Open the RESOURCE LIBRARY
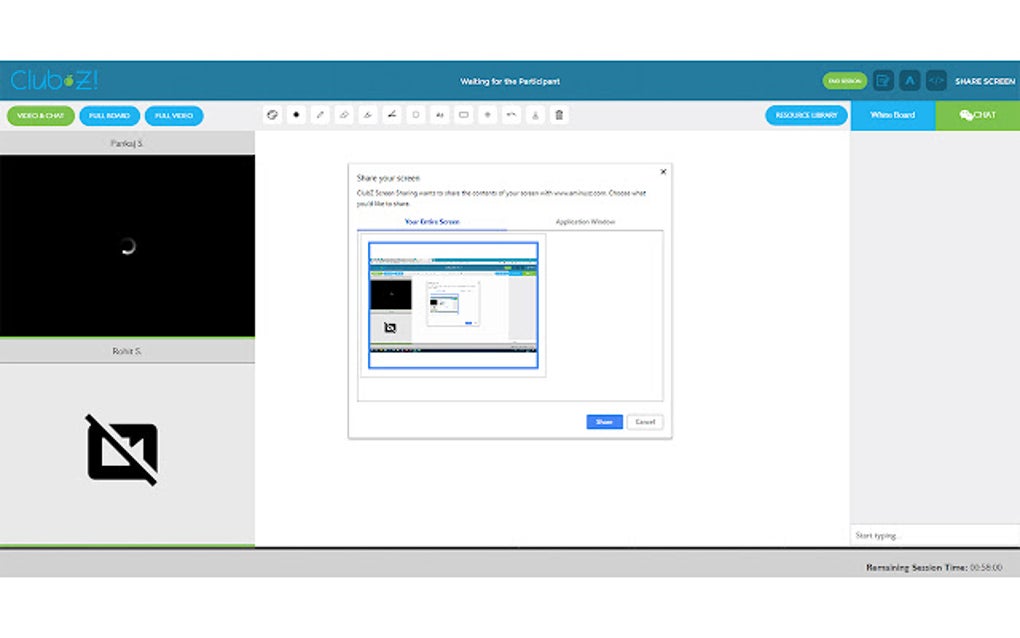Screen dimensions: 1020x638 tap(805, 114)
